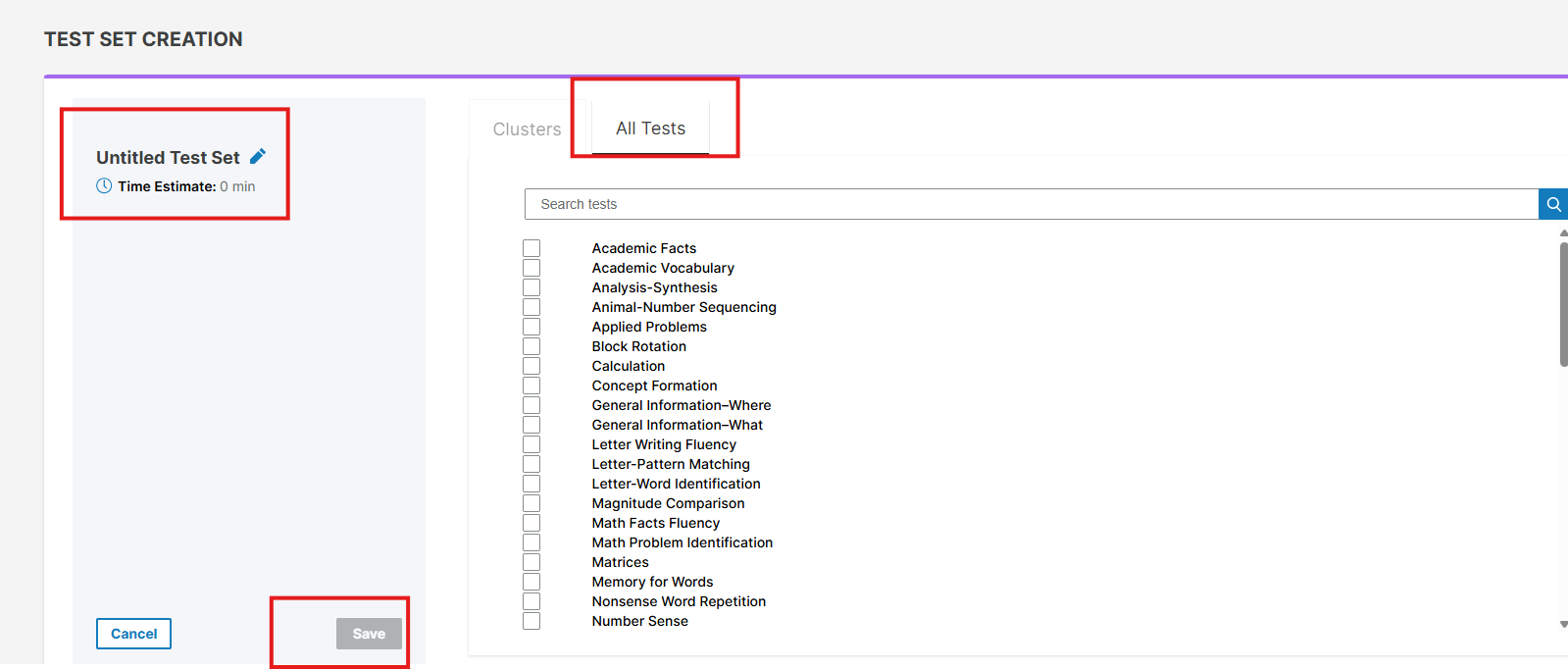This screenshot has height=669, width=1568.
Task: Enable the Academic Vocabulary checkbox
Action: [x=531, y=268]
